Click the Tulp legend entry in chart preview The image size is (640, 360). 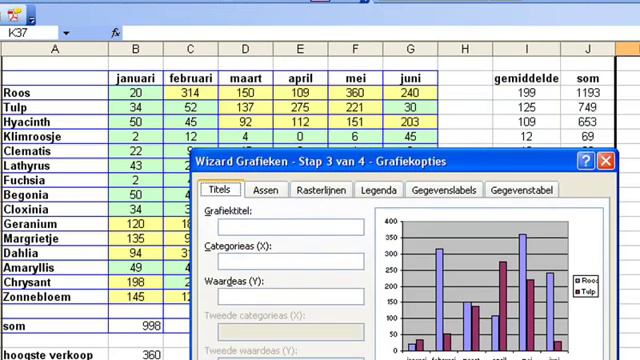pos(586,292)
